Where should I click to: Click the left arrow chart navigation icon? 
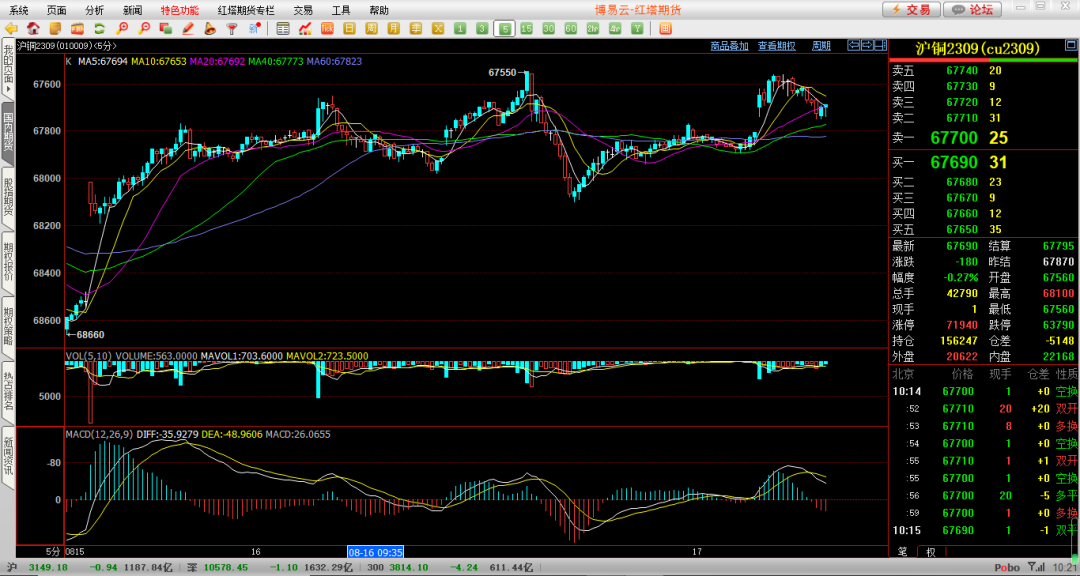point(853,45)
